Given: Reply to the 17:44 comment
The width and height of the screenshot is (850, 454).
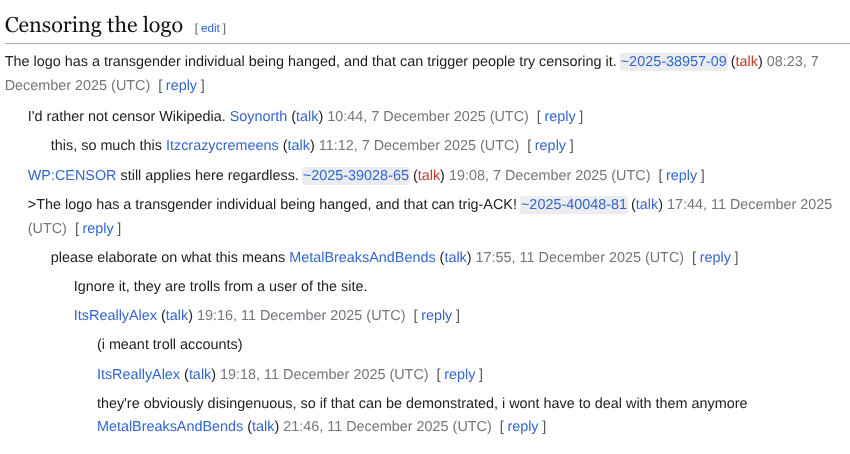Looking at the screenshot, I should [x=98, y=228].
